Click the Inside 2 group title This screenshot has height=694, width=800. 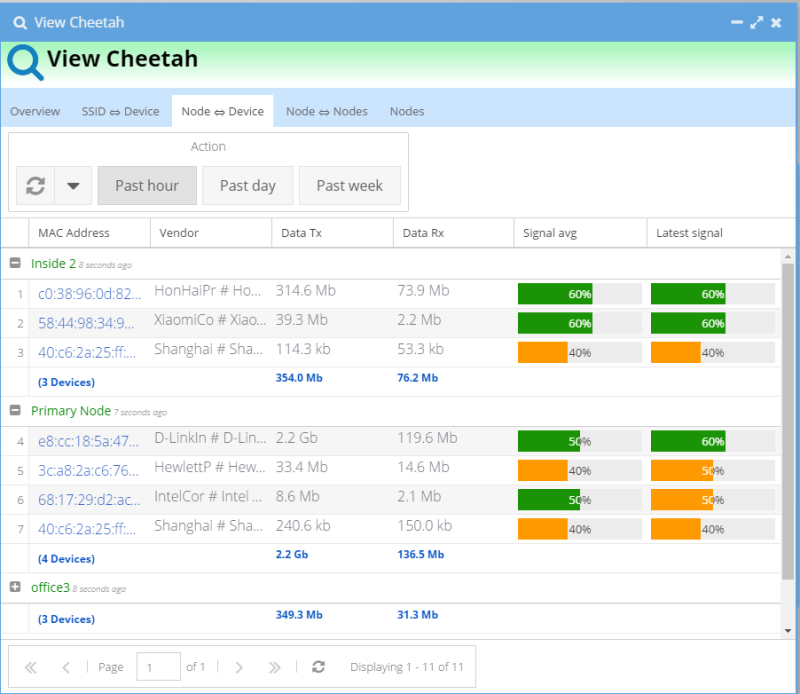click(53, 263)
